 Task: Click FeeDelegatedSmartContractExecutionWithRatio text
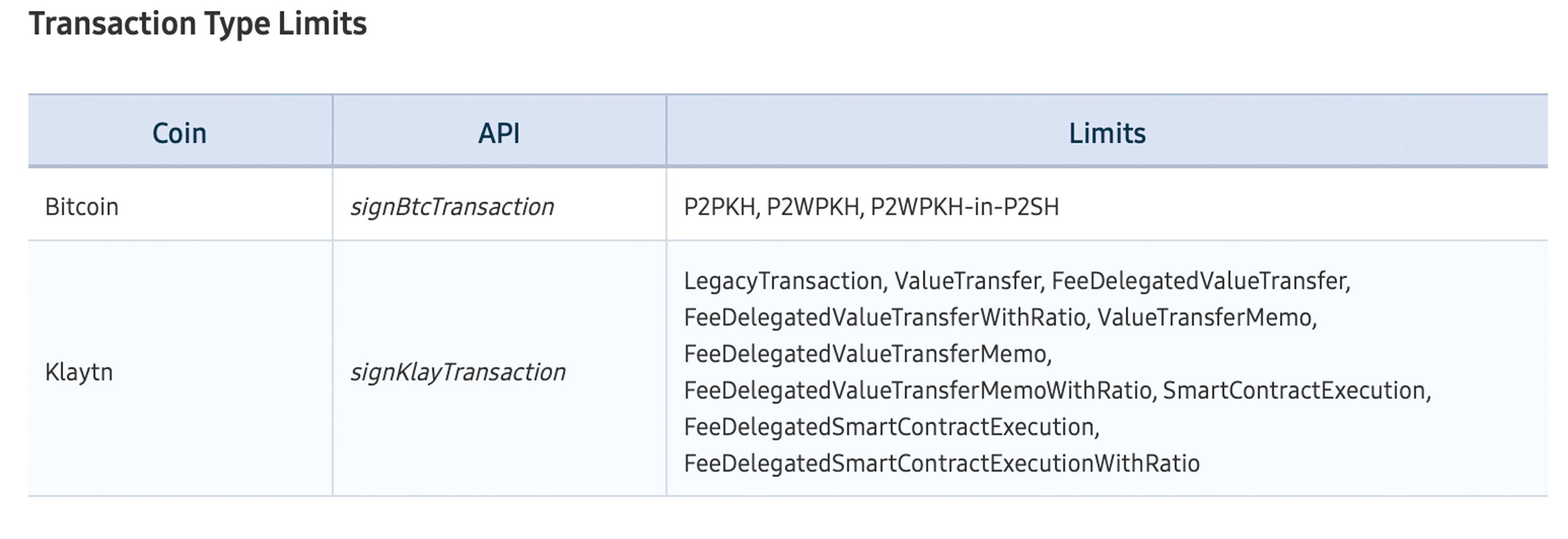click(942, 464)
